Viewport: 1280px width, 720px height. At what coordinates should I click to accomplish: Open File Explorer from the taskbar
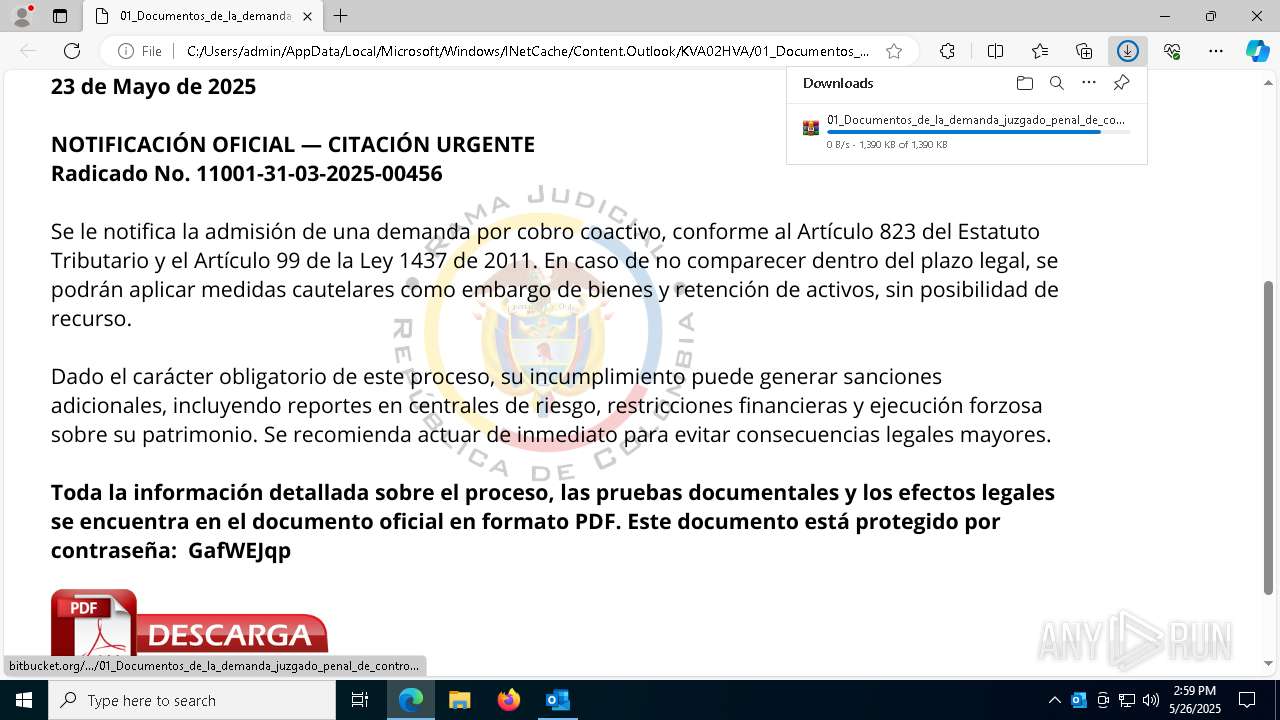[x=460, y=700]
